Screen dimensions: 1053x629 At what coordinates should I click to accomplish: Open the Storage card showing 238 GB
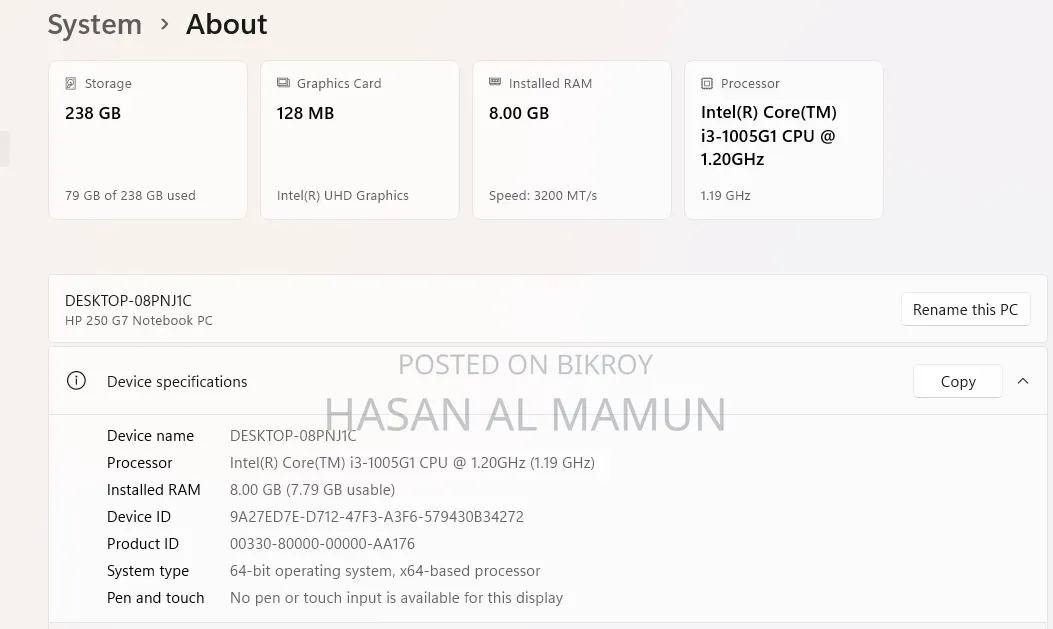148,140
